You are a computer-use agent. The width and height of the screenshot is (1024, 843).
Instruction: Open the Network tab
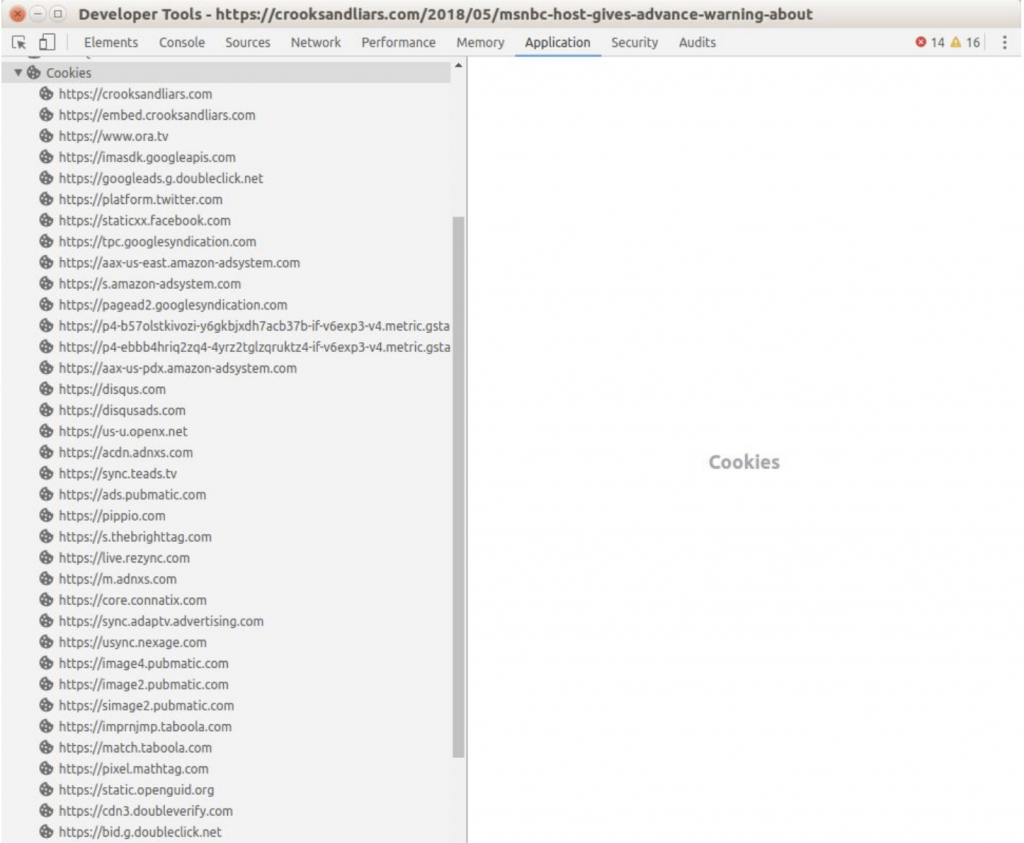click(315, 42)
